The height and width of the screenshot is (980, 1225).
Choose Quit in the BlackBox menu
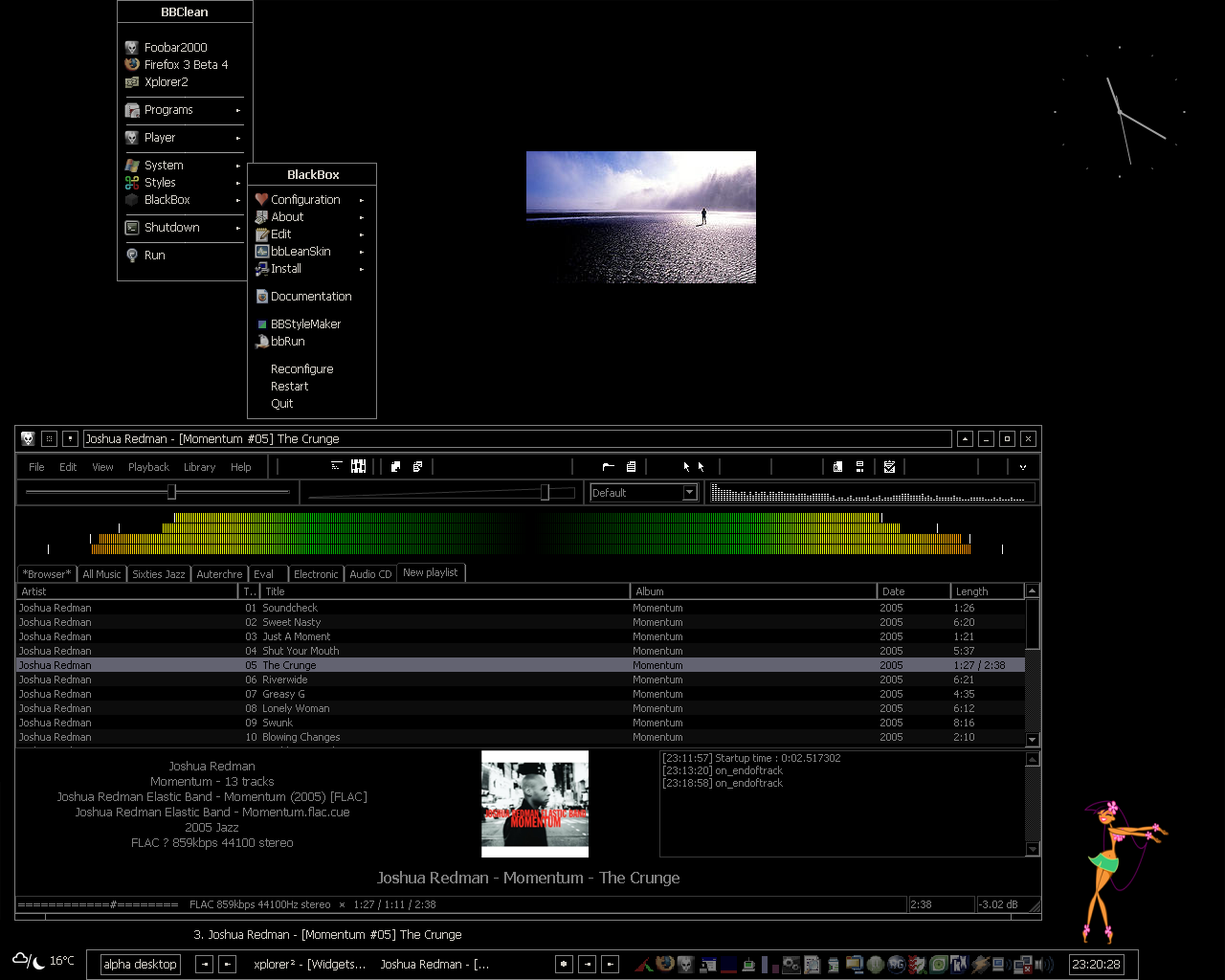(x=282, y=404)
